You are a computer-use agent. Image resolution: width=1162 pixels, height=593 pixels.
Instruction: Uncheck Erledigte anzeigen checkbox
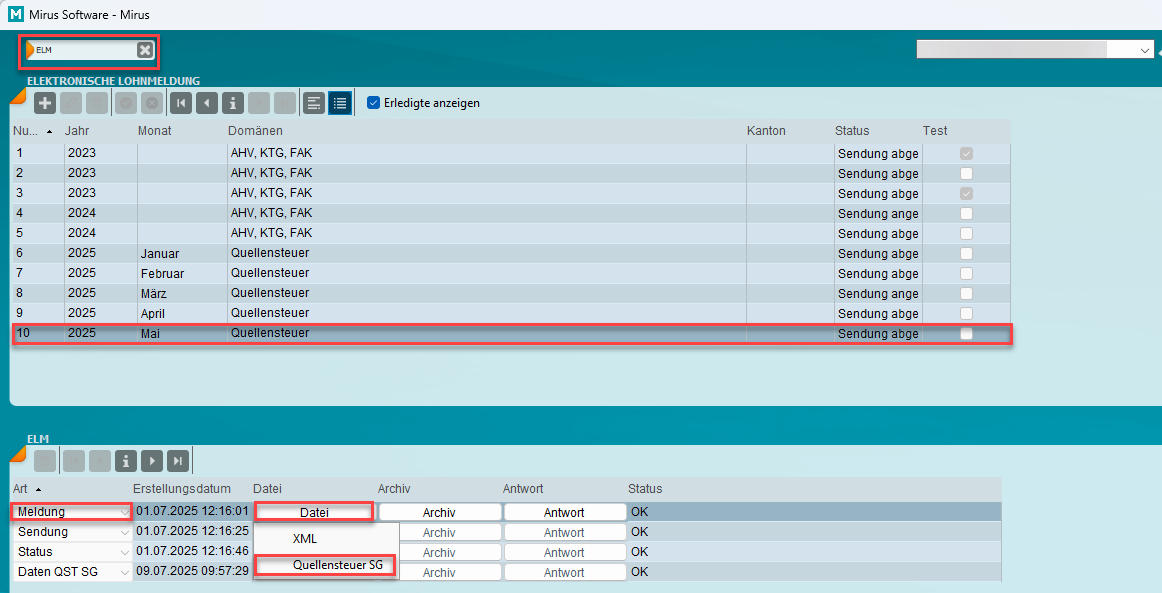coord(374,103)
